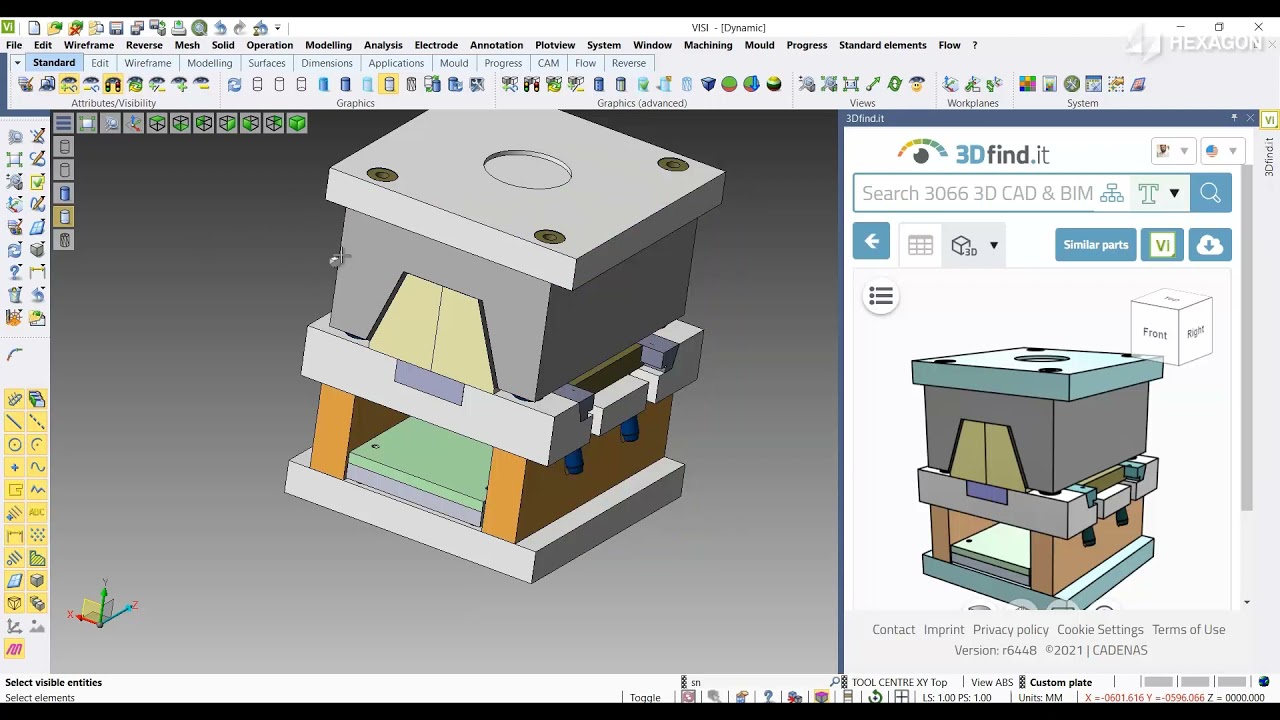Image resolution: width=1280 pixels, height=720 pixels.
Task: Open the Contact link
Action: [893, 629]
